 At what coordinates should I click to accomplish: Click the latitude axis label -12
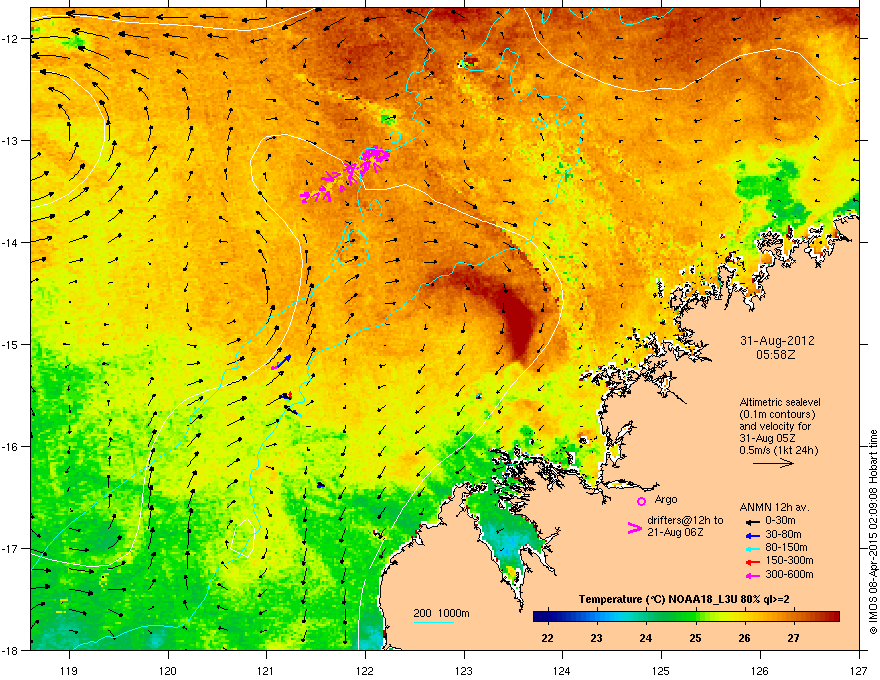(10, 39)
